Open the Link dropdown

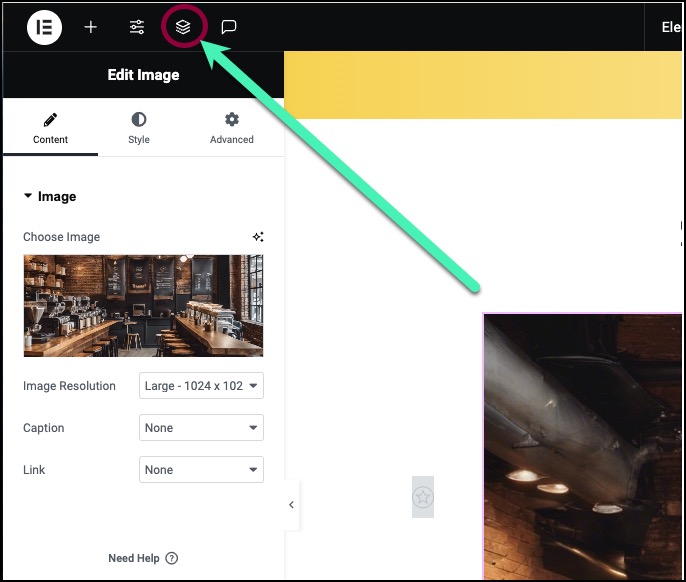point(201,470)
